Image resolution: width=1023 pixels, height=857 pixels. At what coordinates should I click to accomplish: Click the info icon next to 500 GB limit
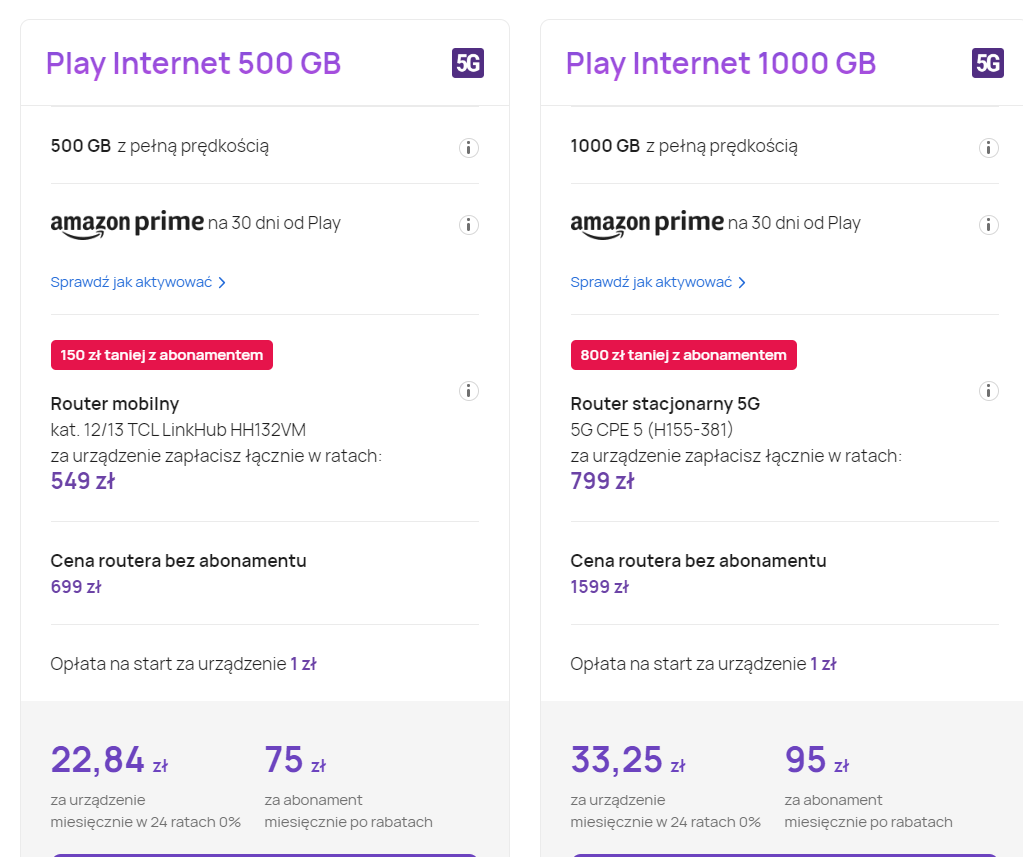[468, 147]
